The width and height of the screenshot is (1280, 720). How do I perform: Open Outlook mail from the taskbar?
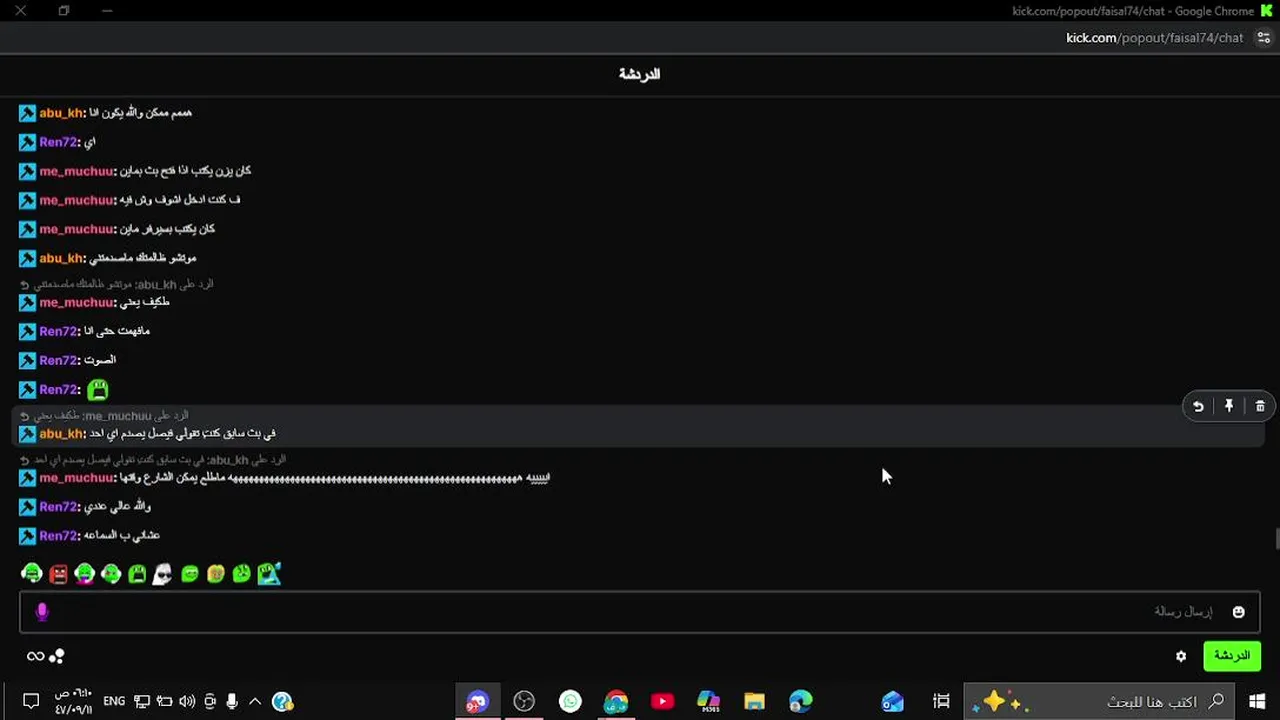tap(892, 701)
